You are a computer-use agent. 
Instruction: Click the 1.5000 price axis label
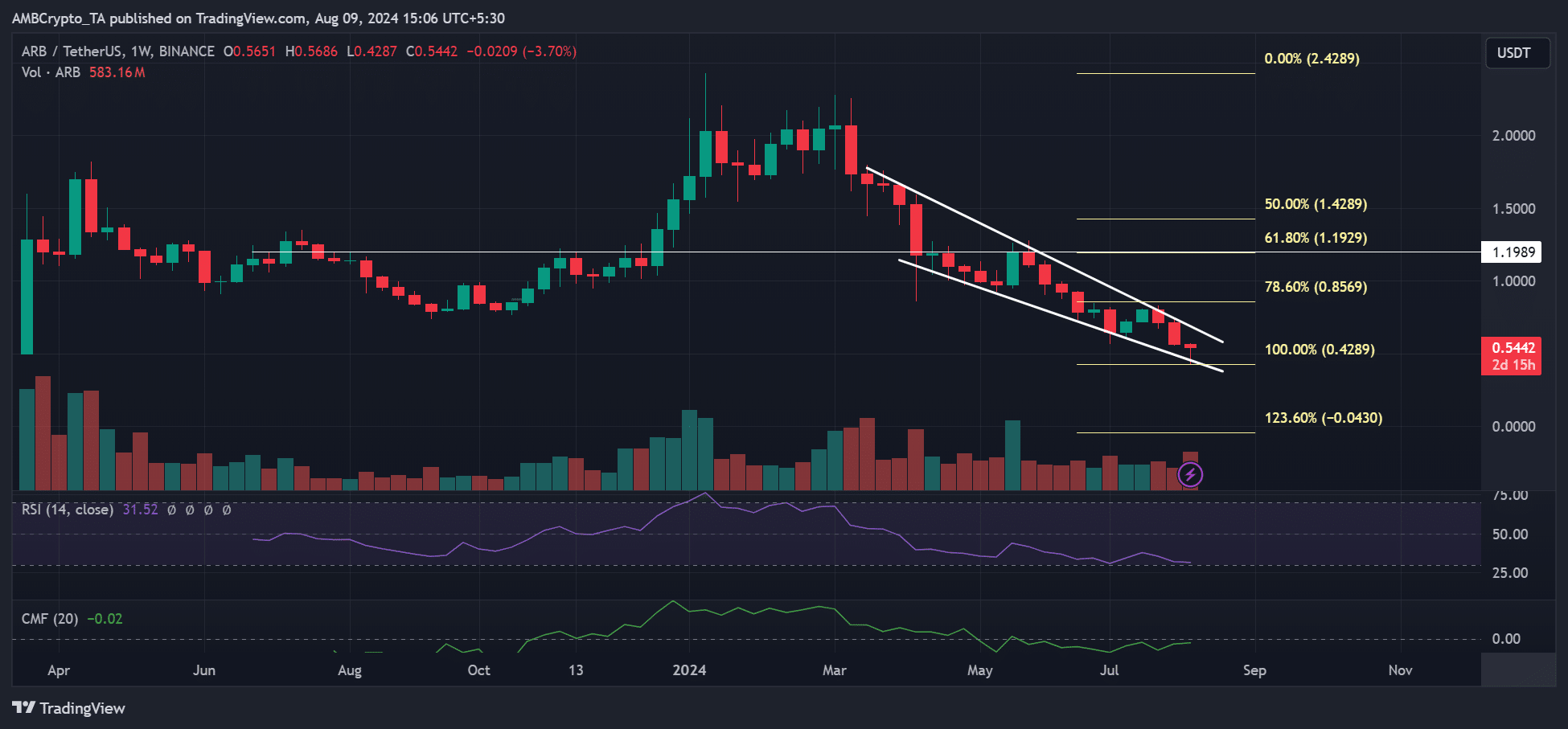pyautogui.click(x=1514, y=209)
